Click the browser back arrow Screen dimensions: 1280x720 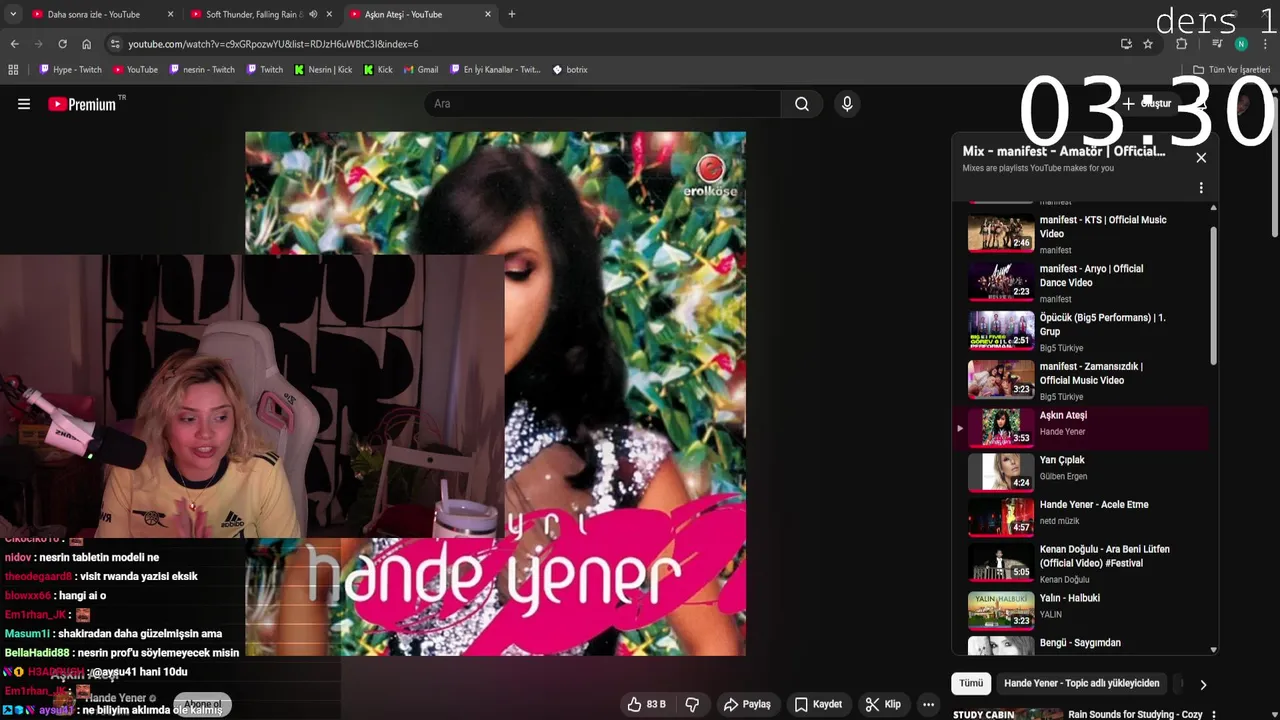pos(14,44)
